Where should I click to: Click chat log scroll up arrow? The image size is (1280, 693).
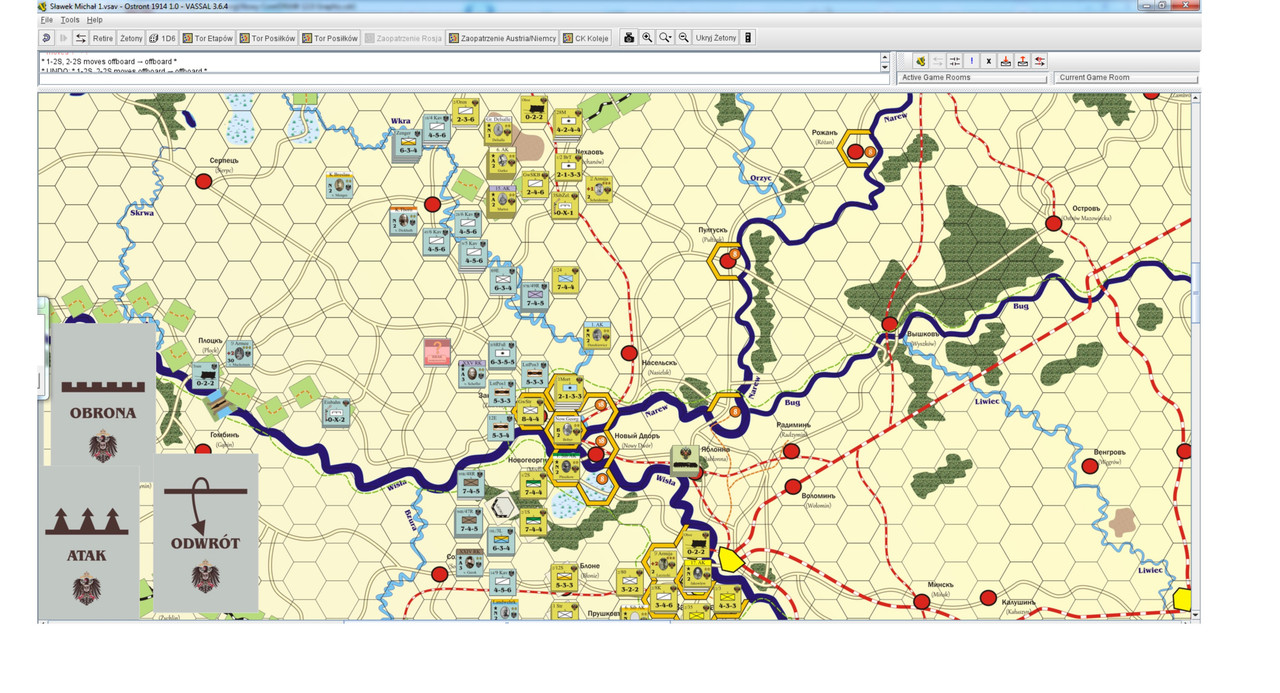[x=884, y=57]
